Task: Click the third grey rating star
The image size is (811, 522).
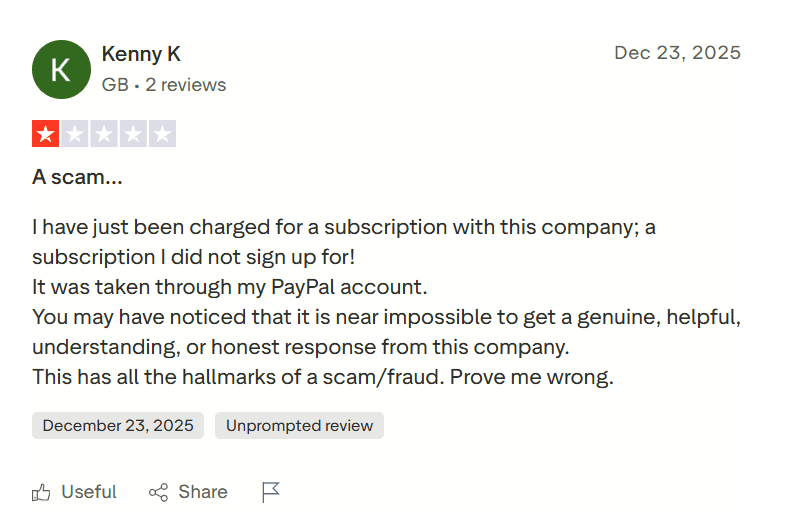Action: click(104, 134)
